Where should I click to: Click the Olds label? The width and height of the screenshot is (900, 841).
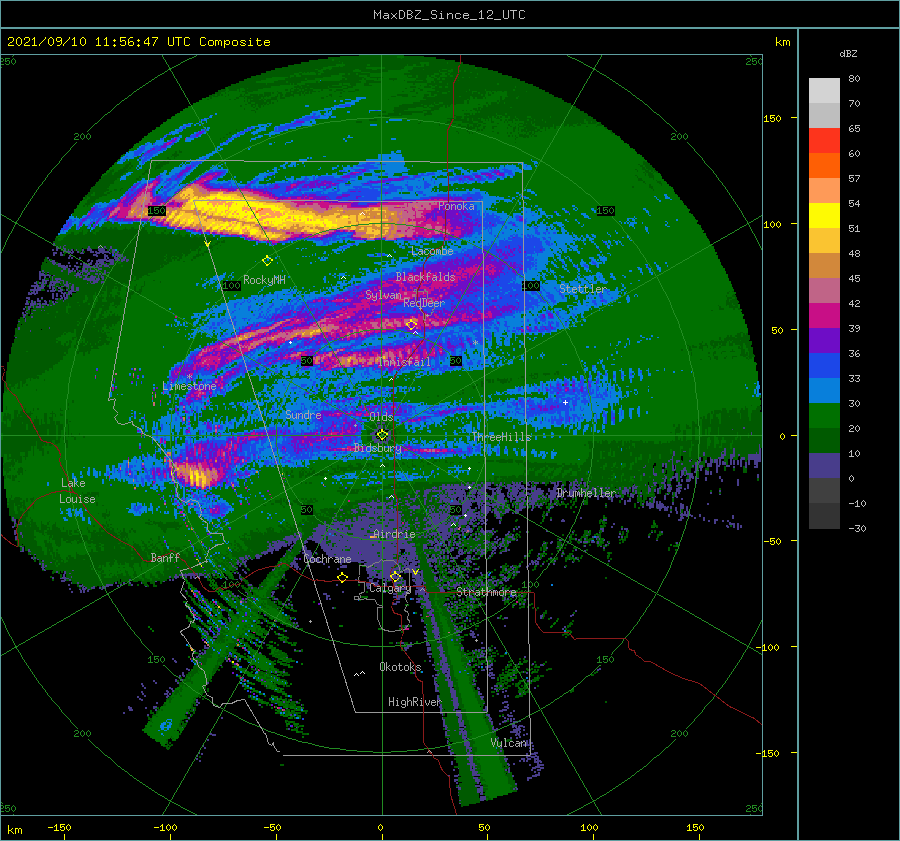coord(381,416)
